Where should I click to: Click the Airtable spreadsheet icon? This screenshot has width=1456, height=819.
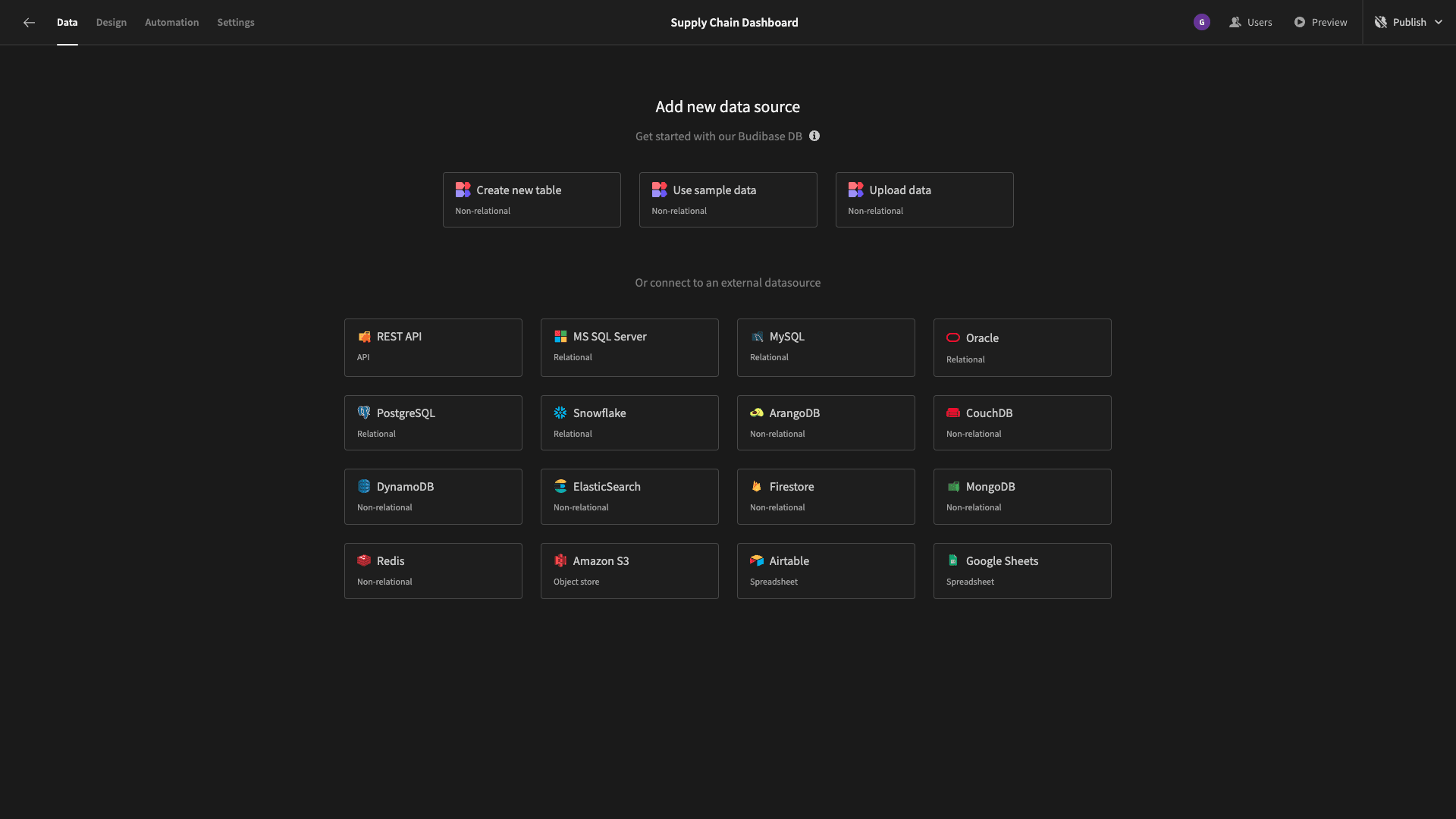click(x=757, y=561)
